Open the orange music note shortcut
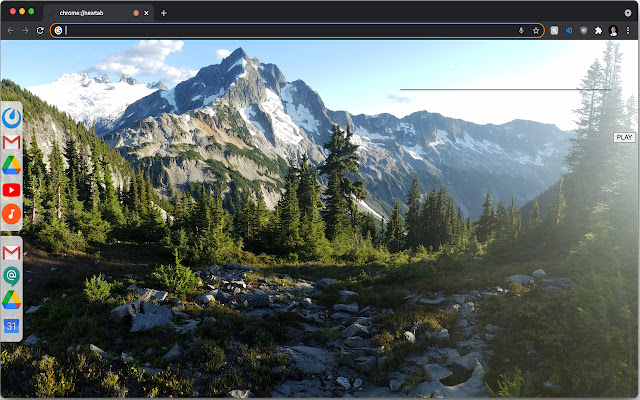640x400 pixels. click(11, 214)
